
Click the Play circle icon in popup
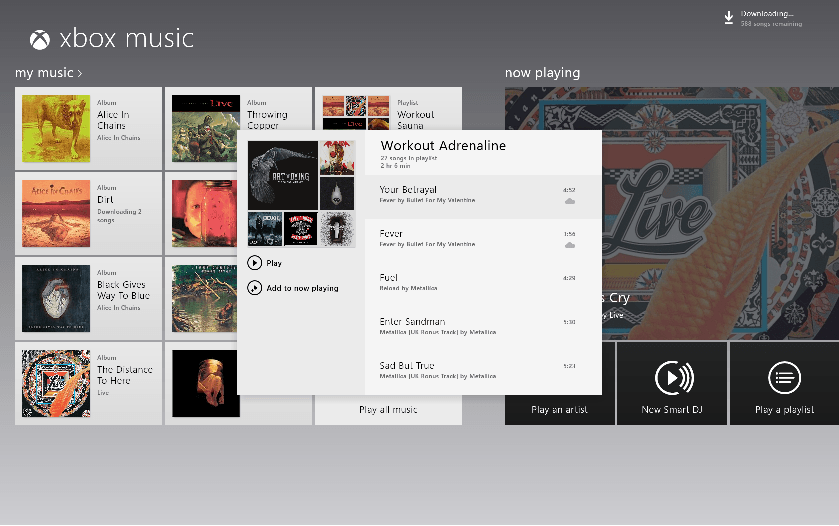(255, 263)
